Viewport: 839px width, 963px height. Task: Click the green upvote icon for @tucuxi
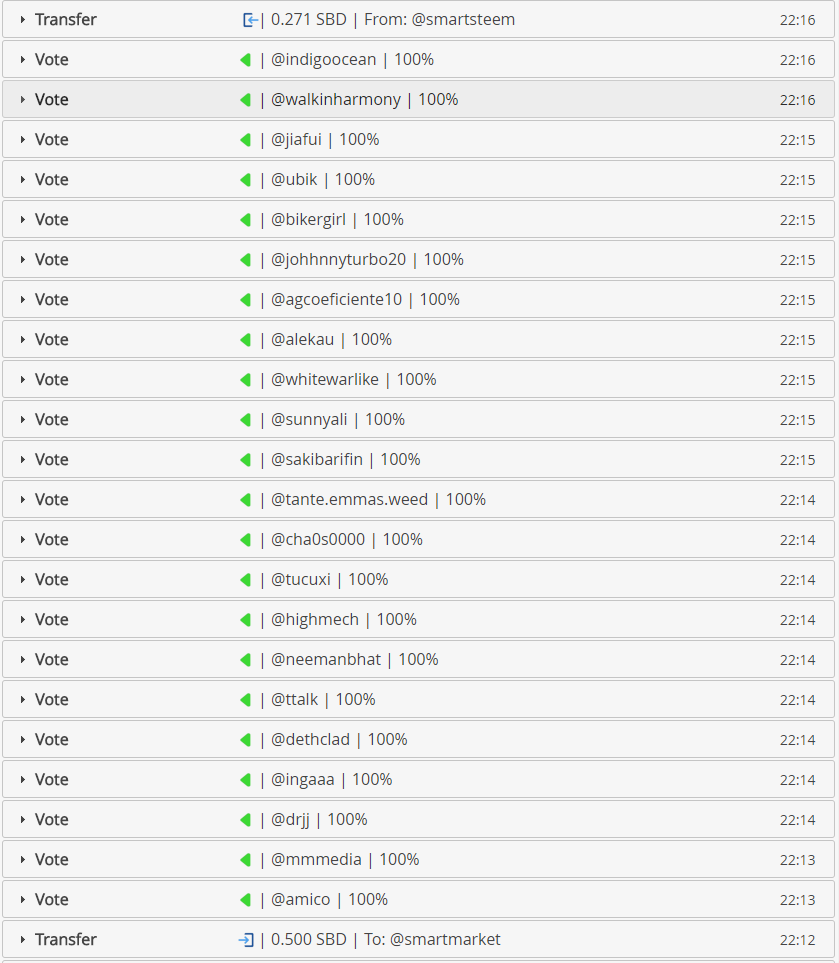coord(246,579)
